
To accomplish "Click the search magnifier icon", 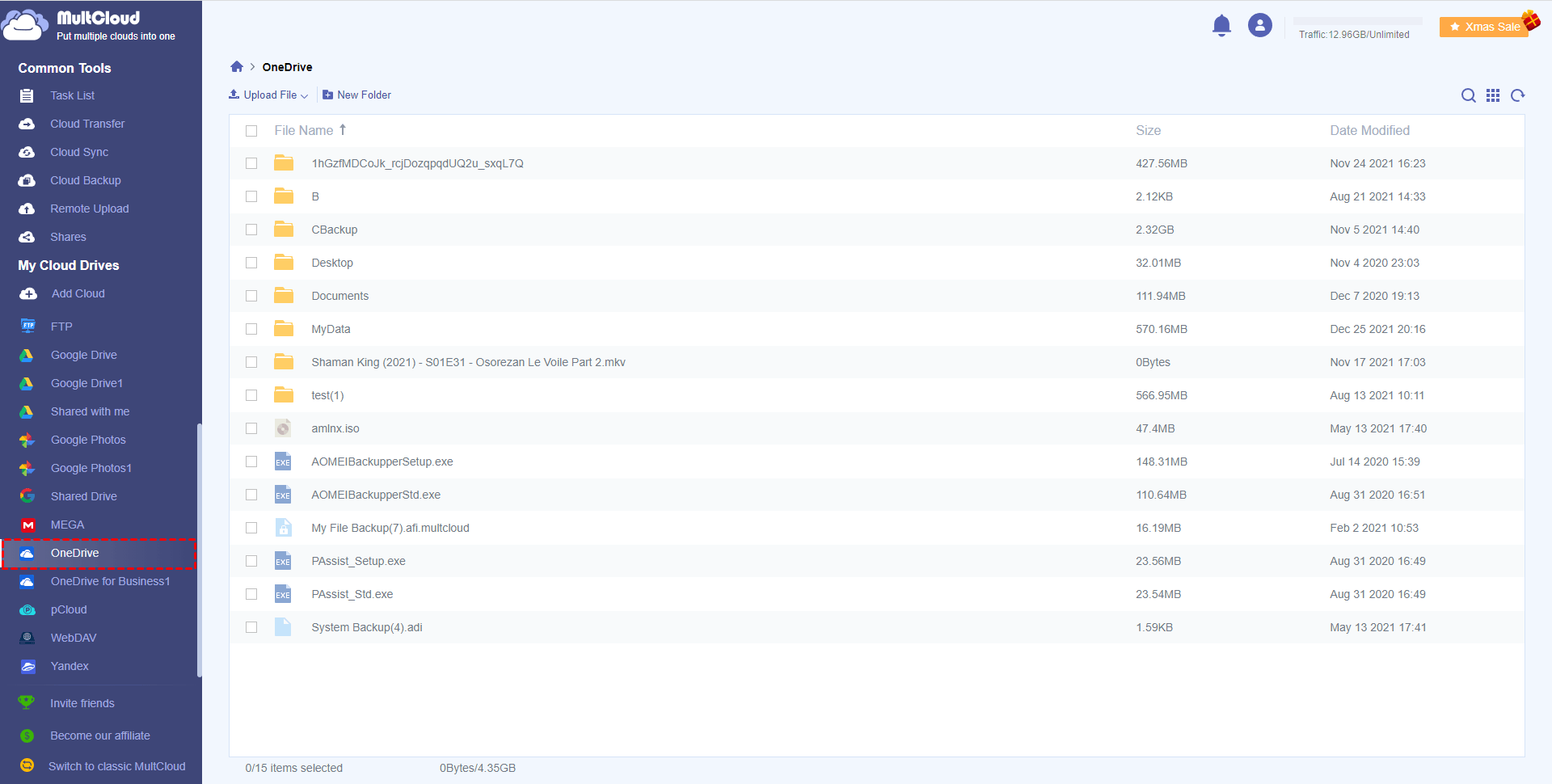I will [1468, 95].
